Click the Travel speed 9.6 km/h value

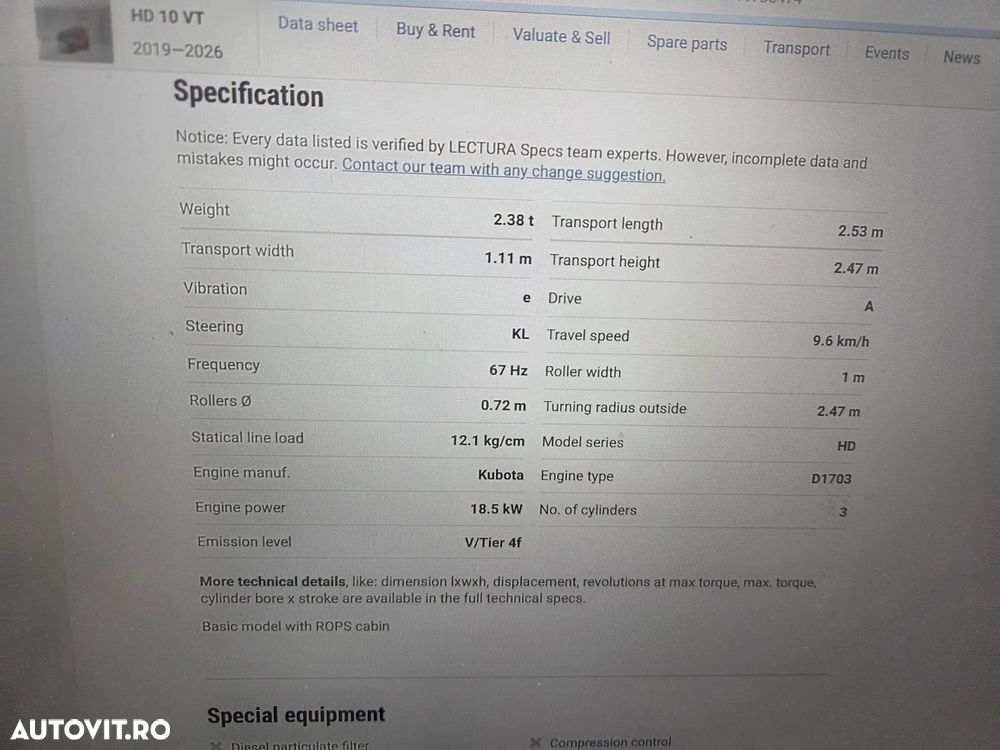pyautogui.click(x=841, y=341)
